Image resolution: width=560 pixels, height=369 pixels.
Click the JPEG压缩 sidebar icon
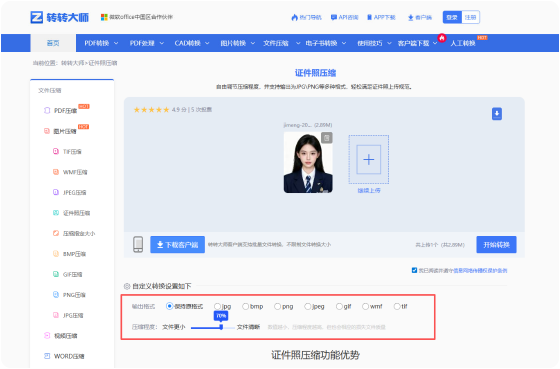(x=56, y=192)
